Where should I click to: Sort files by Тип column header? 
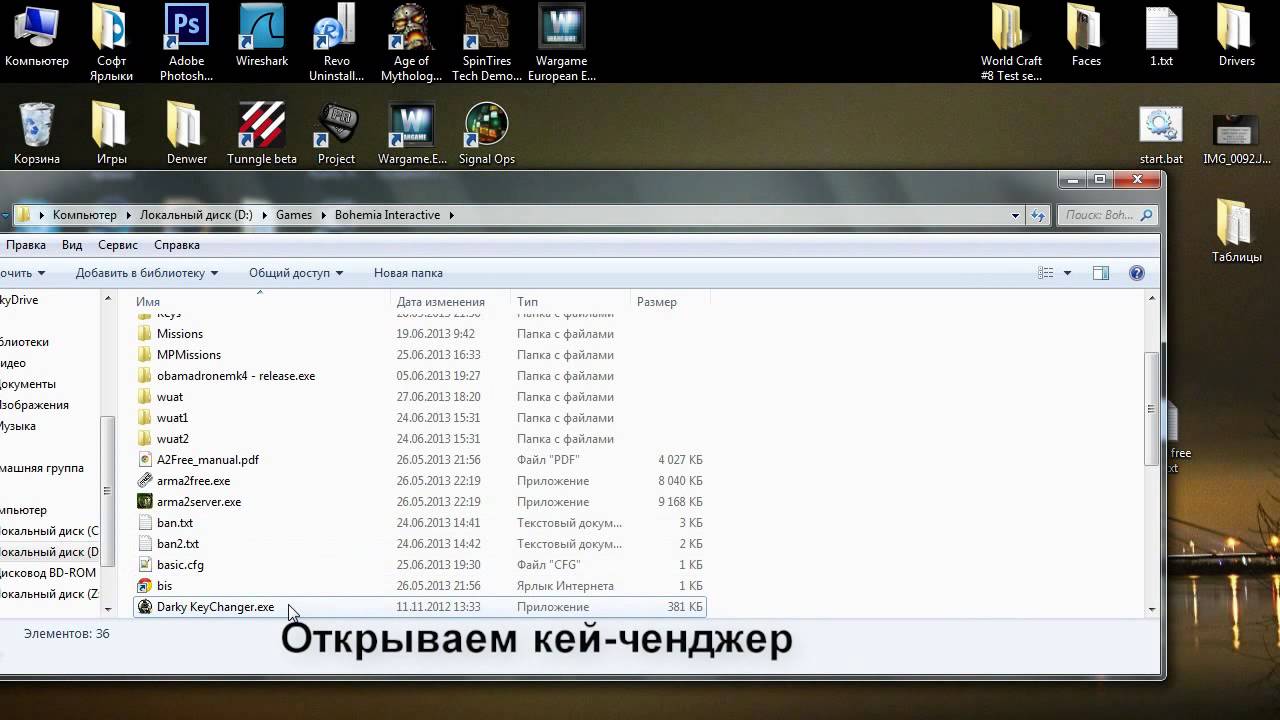click(x=570, y=301)
